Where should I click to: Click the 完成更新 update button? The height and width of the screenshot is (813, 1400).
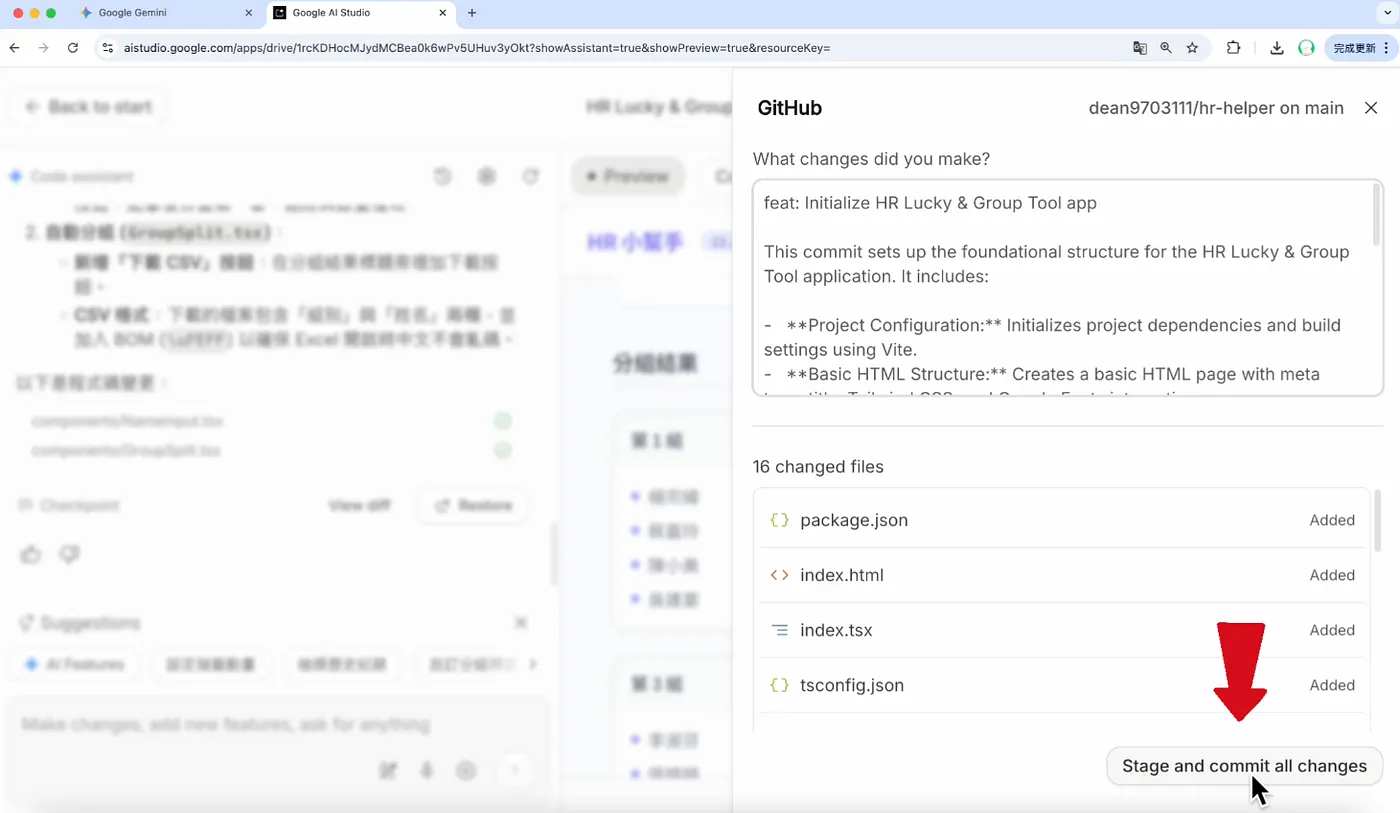point(1360,47)
